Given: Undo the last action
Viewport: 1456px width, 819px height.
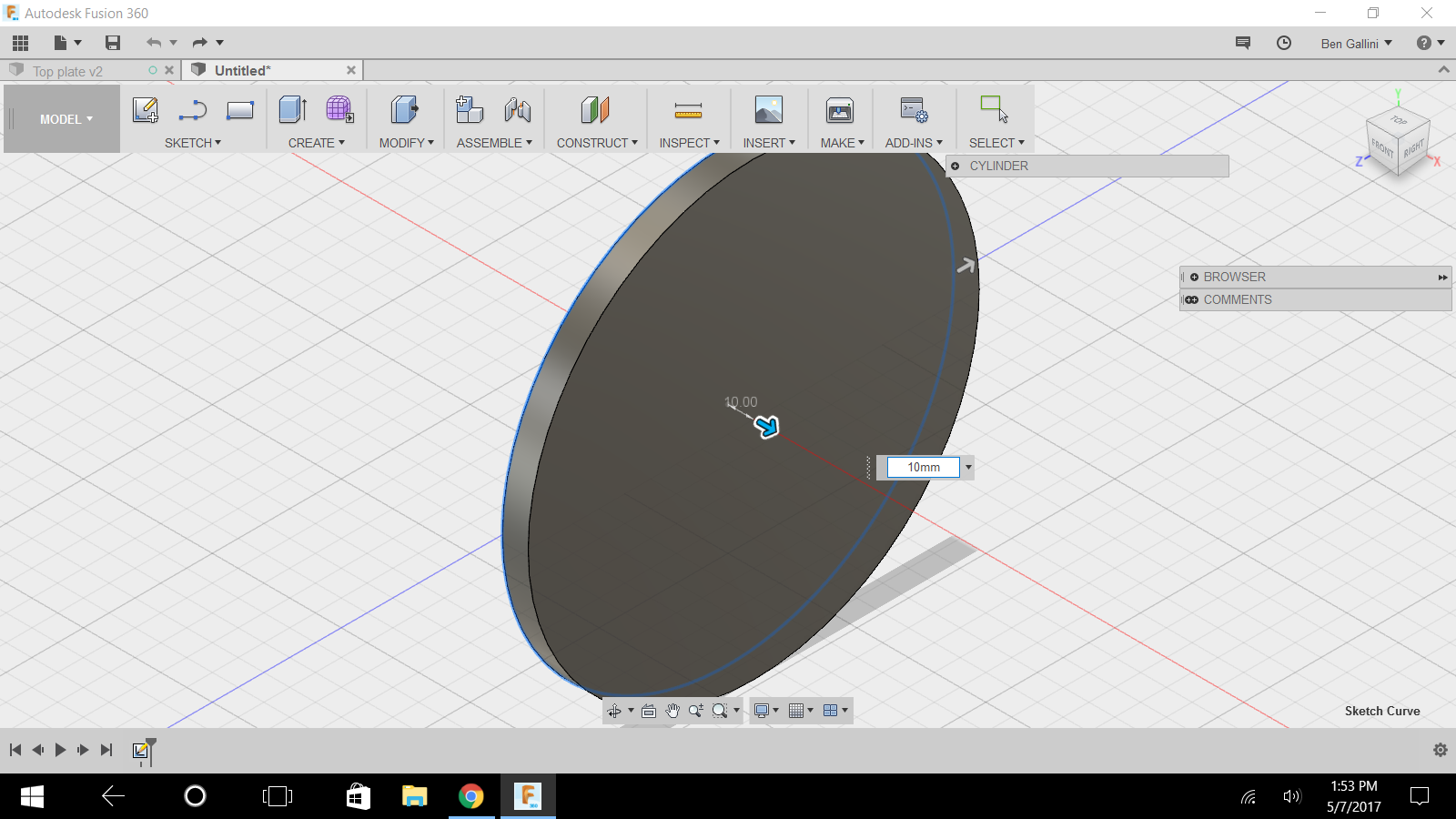Looking at the screenshot, I should pyautogui.click(x=154, y=43).
